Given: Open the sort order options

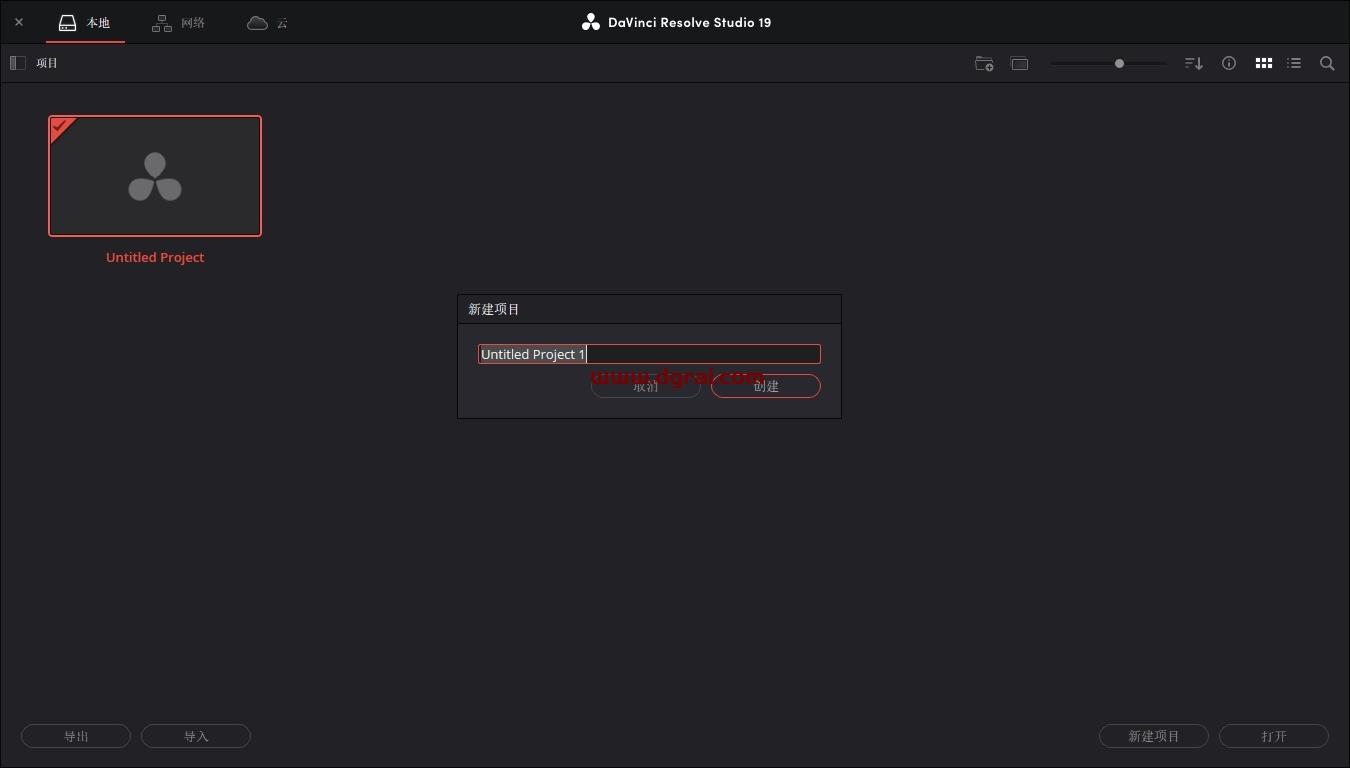Looking at the screenshot, I should [x=1193, y=63].
